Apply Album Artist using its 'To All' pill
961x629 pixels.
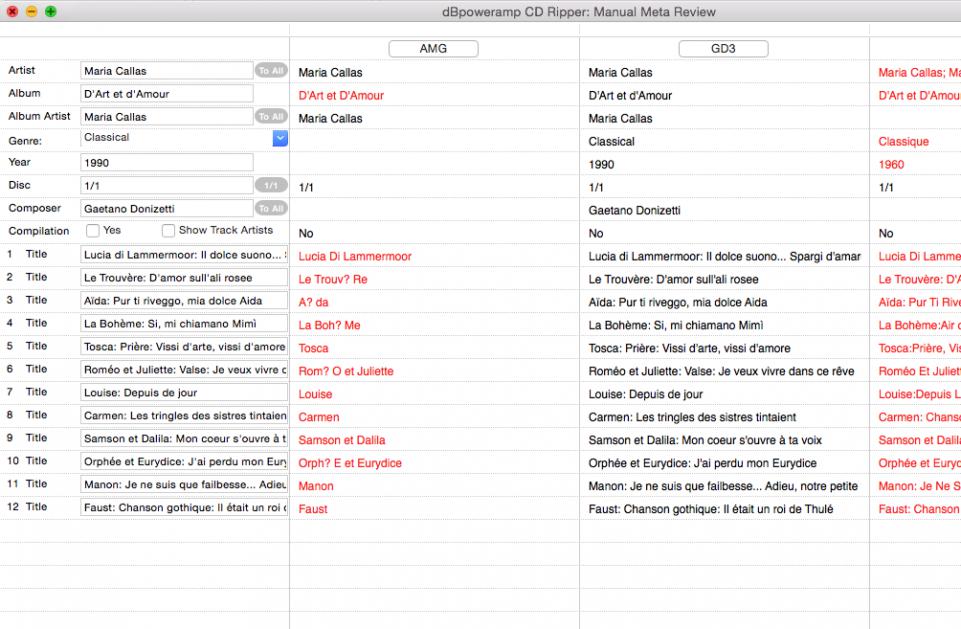tap(270, 117)
